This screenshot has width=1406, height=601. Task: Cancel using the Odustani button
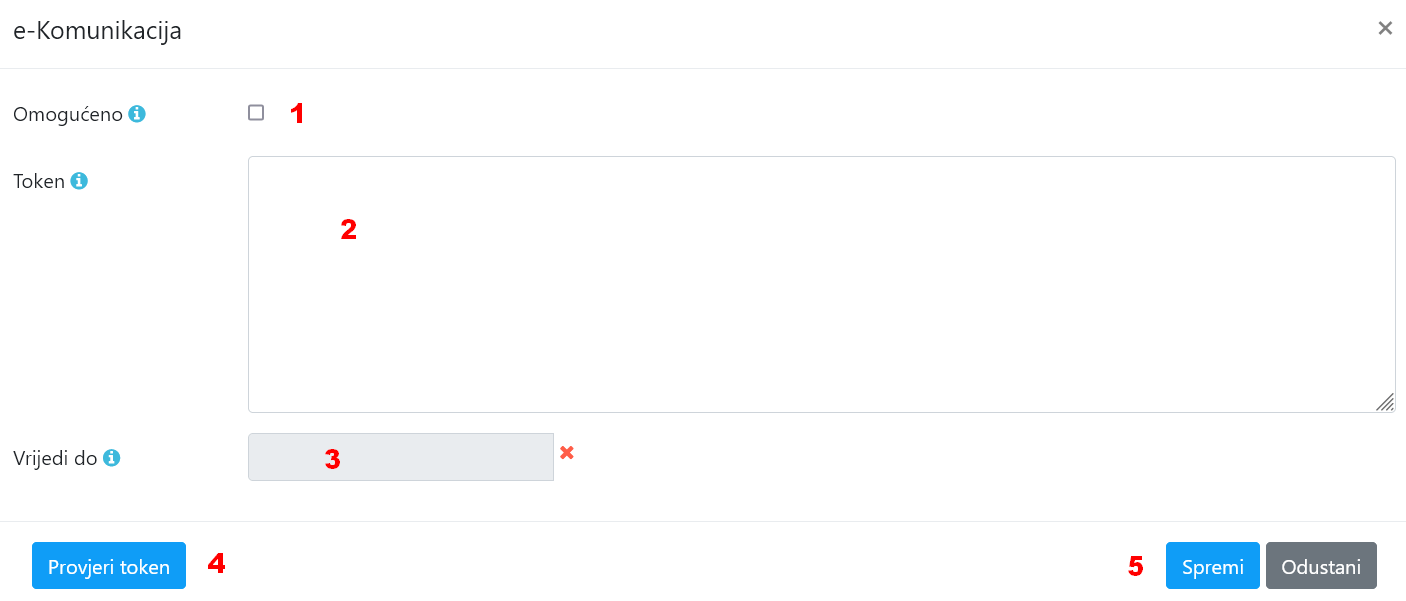point(1321,567)
